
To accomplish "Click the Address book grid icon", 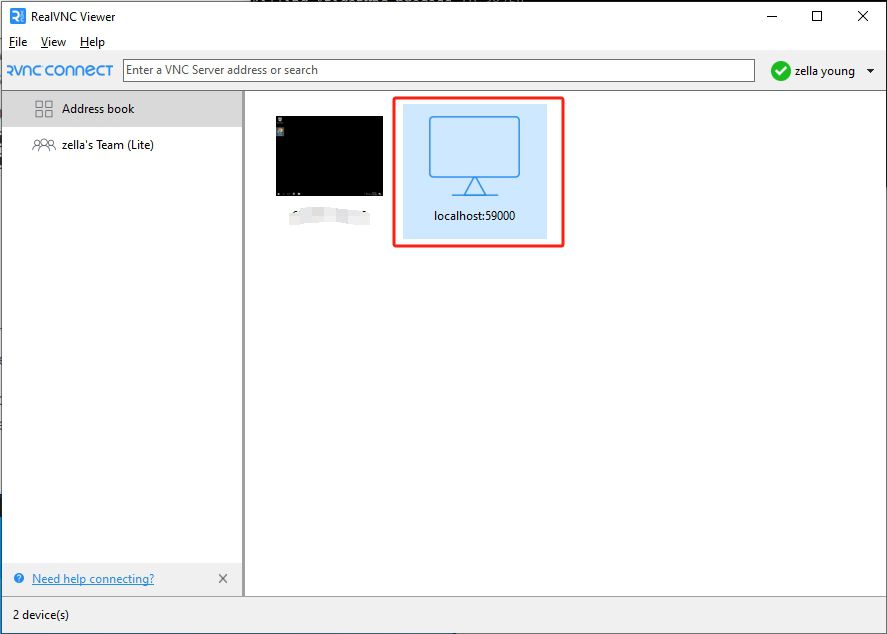I will [x=44, y=109].
